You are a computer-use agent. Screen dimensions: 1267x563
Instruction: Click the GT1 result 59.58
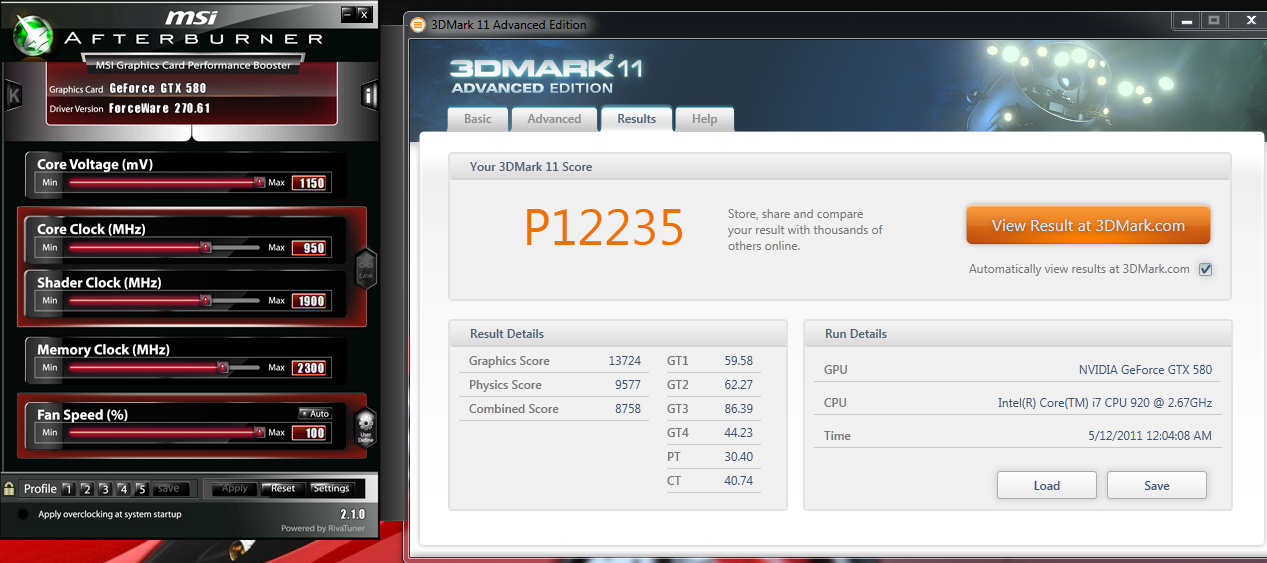tap(738, 361)
